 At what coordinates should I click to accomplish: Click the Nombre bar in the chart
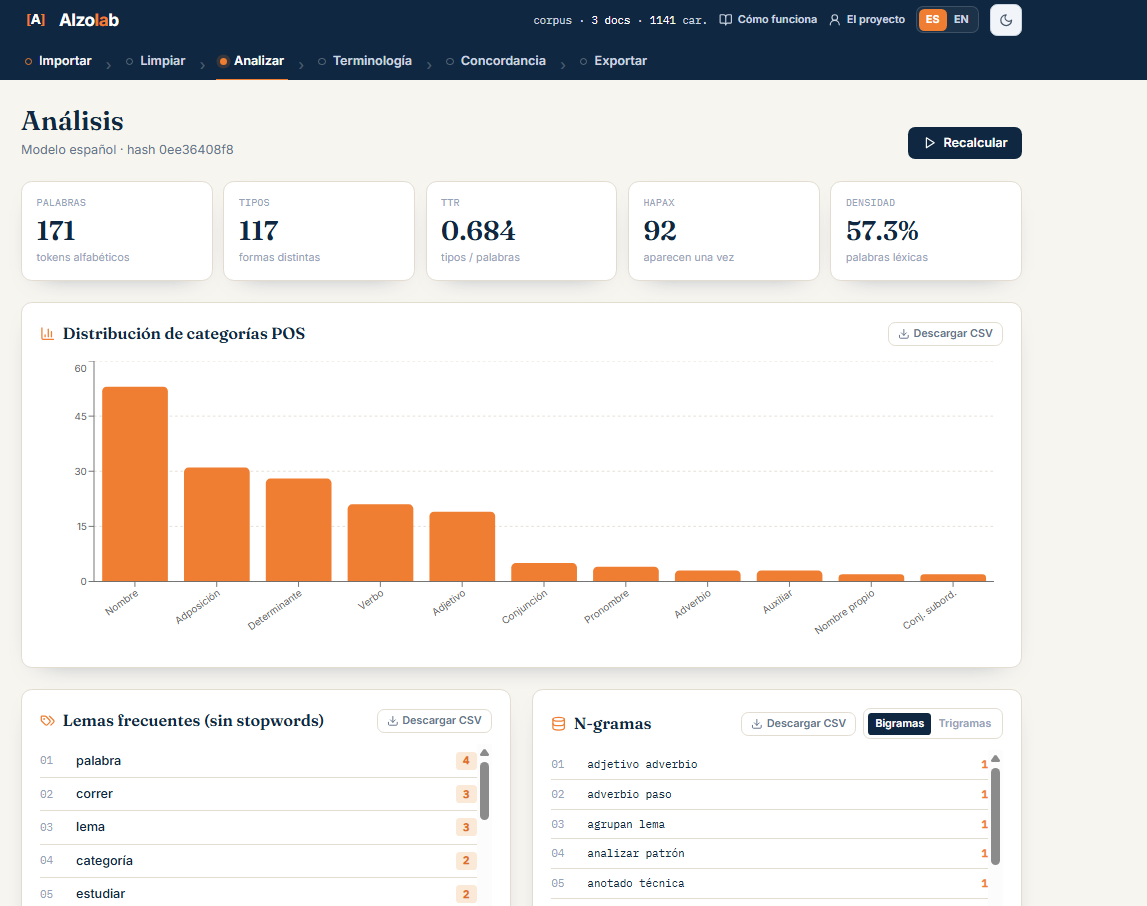pyautogui.click(x=135, y=484)
